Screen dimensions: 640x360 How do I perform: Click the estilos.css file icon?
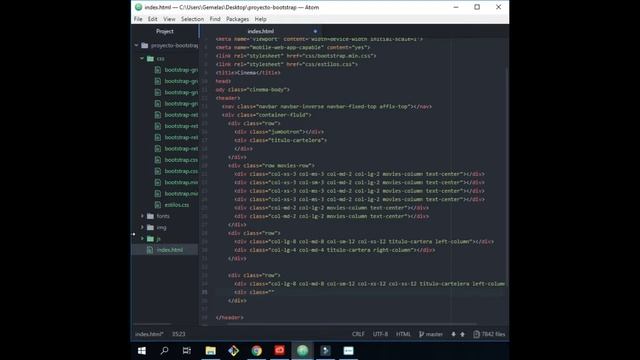click(x=158, y=205)
